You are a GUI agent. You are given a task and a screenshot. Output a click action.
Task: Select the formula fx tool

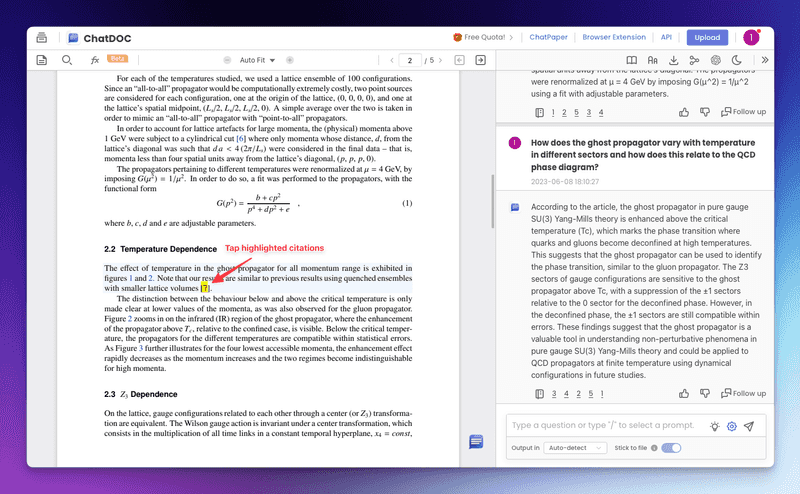(95, 60)
